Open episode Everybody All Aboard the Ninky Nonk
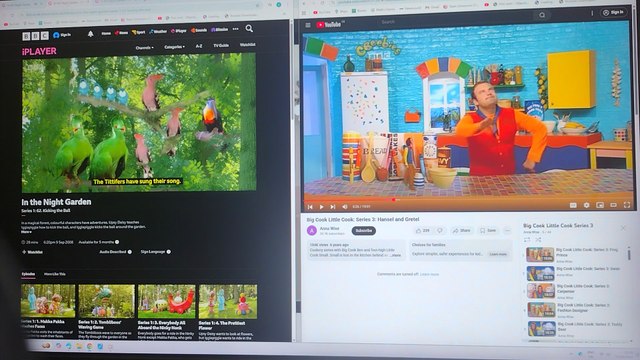Viewport: 640px width, 360px height. tap(167, 312)
